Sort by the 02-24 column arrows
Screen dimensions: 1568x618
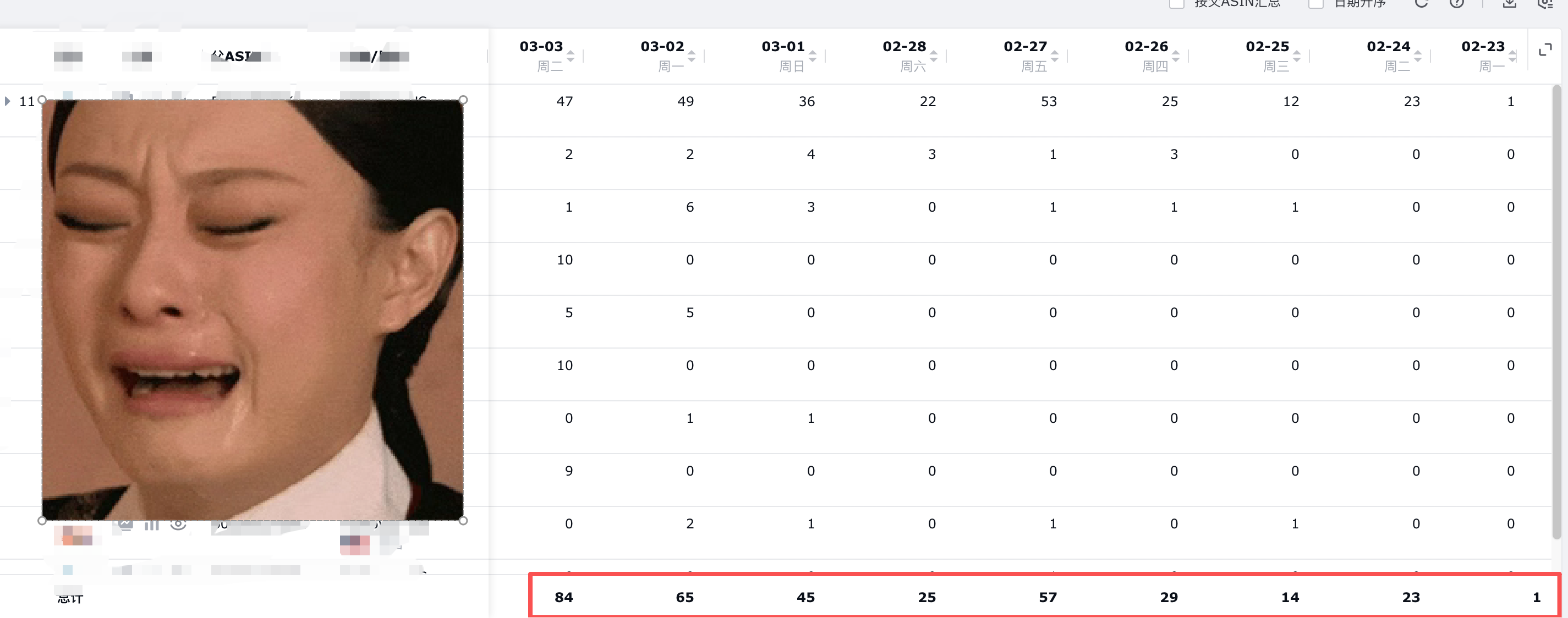click(x=1418, y=56)
